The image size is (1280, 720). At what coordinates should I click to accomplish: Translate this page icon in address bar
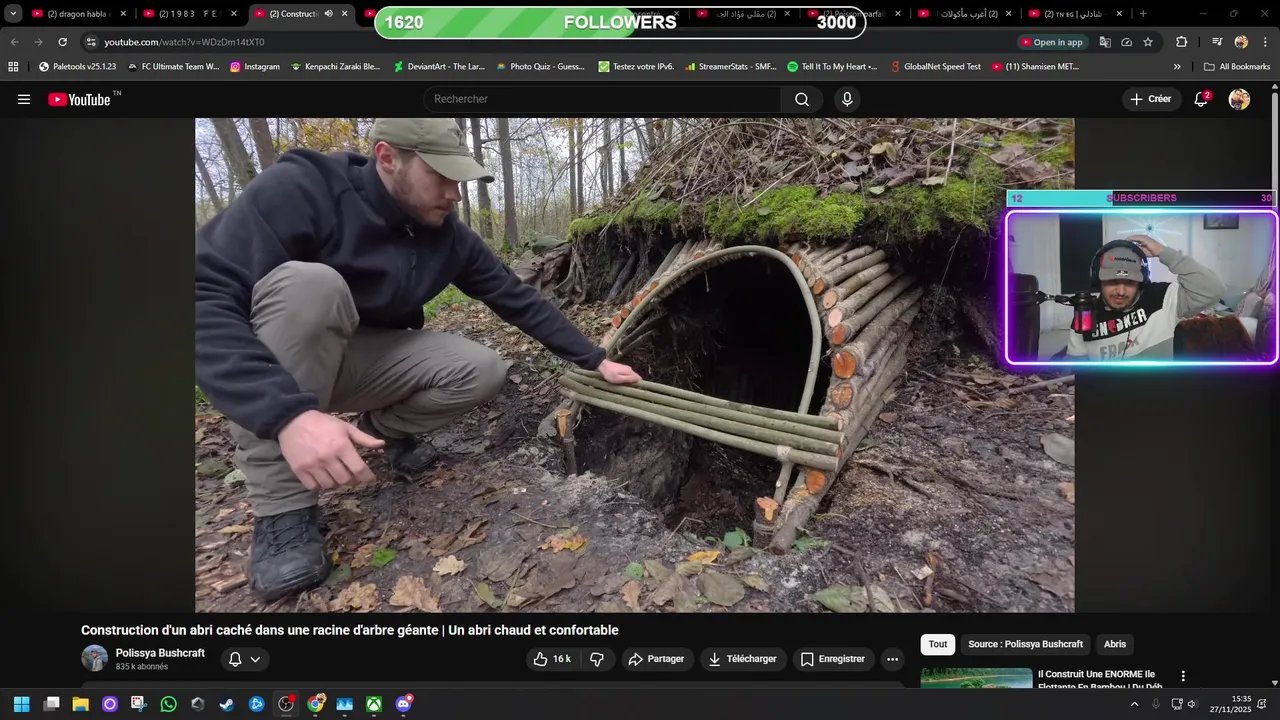point(1105,42)
